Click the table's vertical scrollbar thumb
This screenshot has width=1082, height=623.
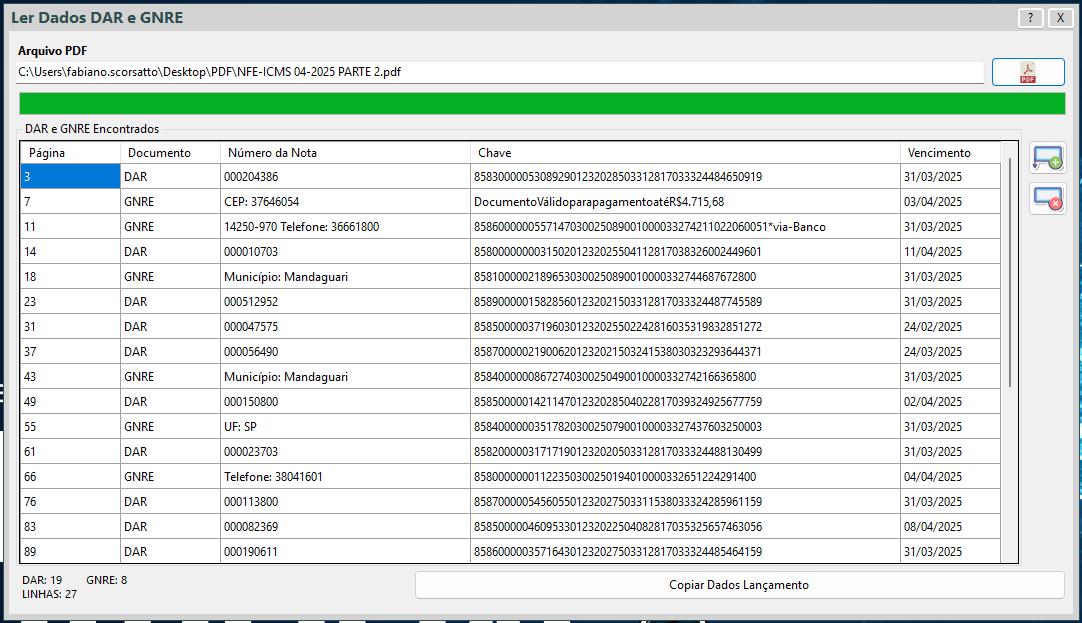(x=1010, y=270)
